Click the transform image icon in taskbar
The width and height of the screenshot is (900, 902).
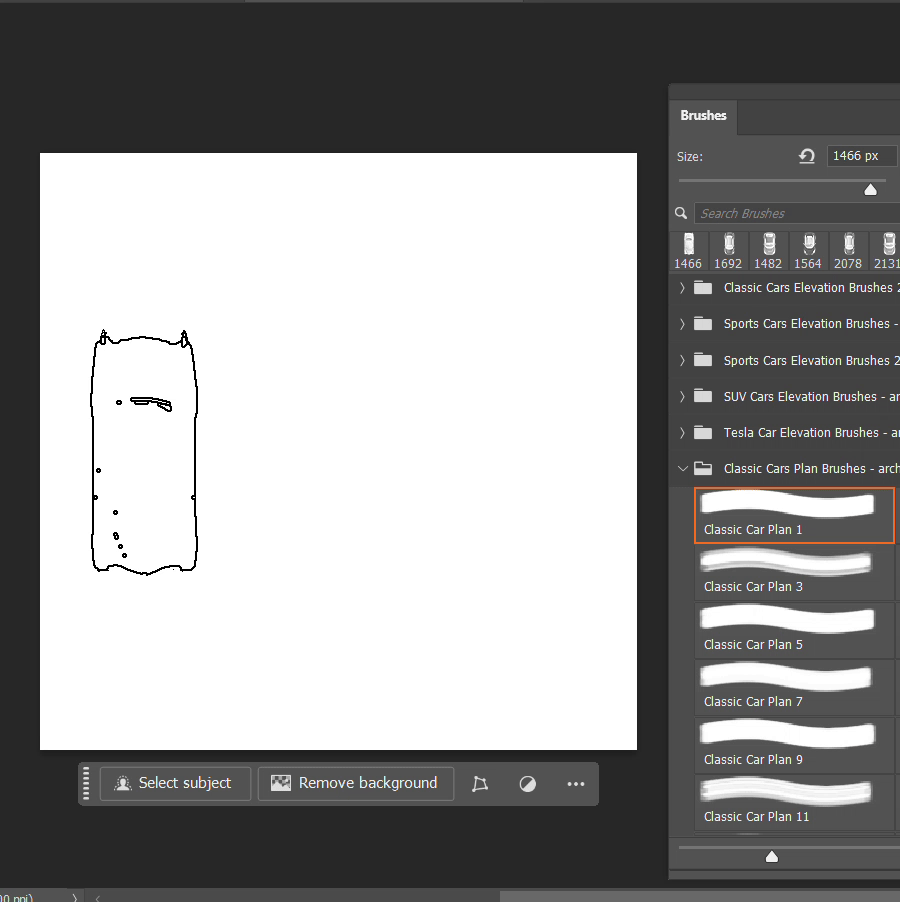coord(480,784)
